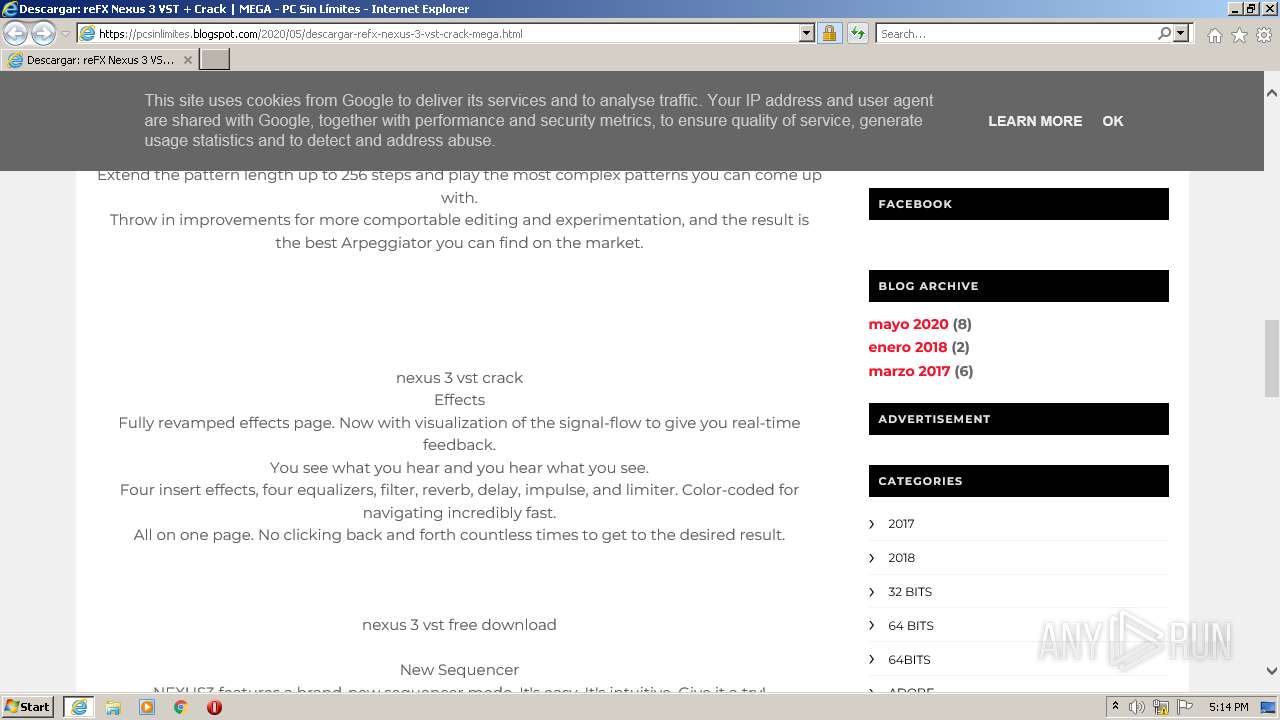Open the Home icon in toolbar

point(1214,35)
